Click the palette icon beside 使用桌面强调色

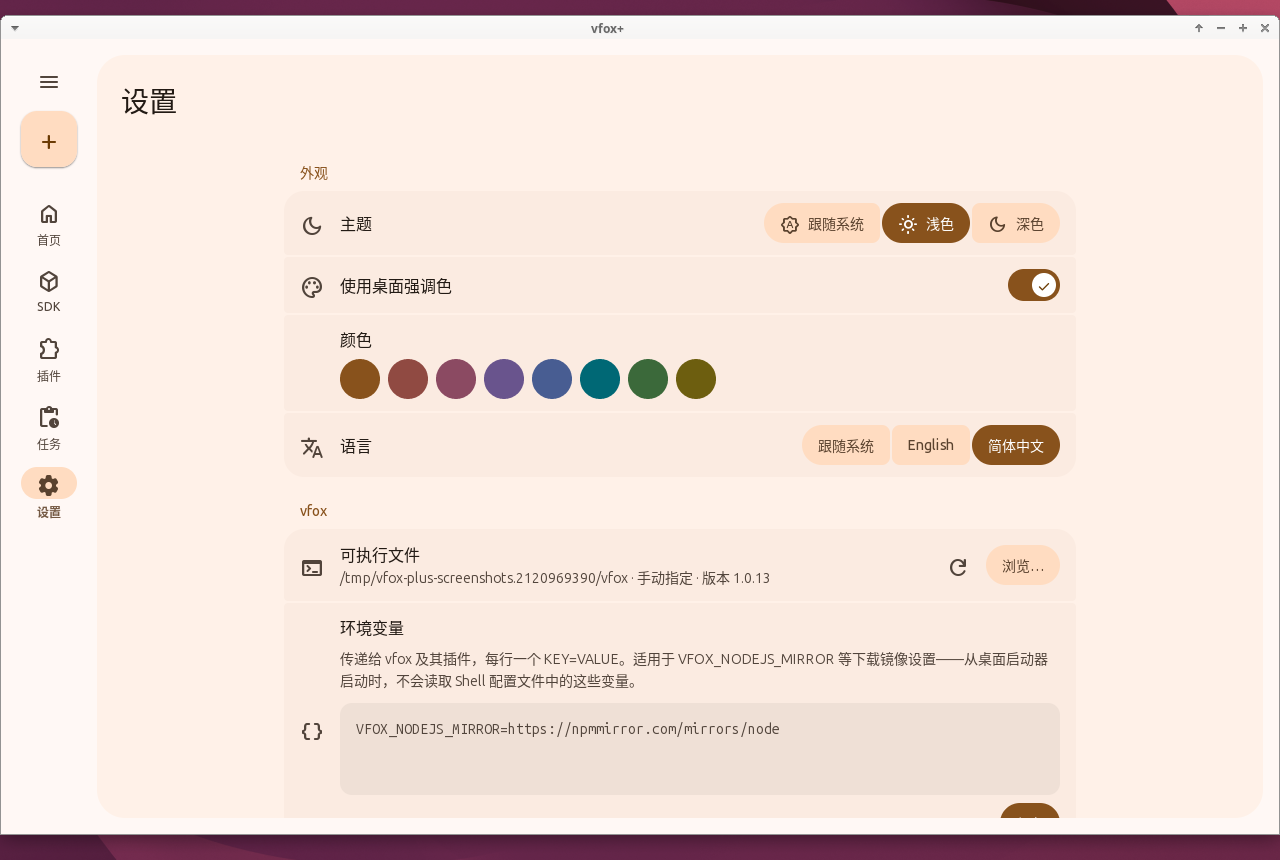[312, 287]
